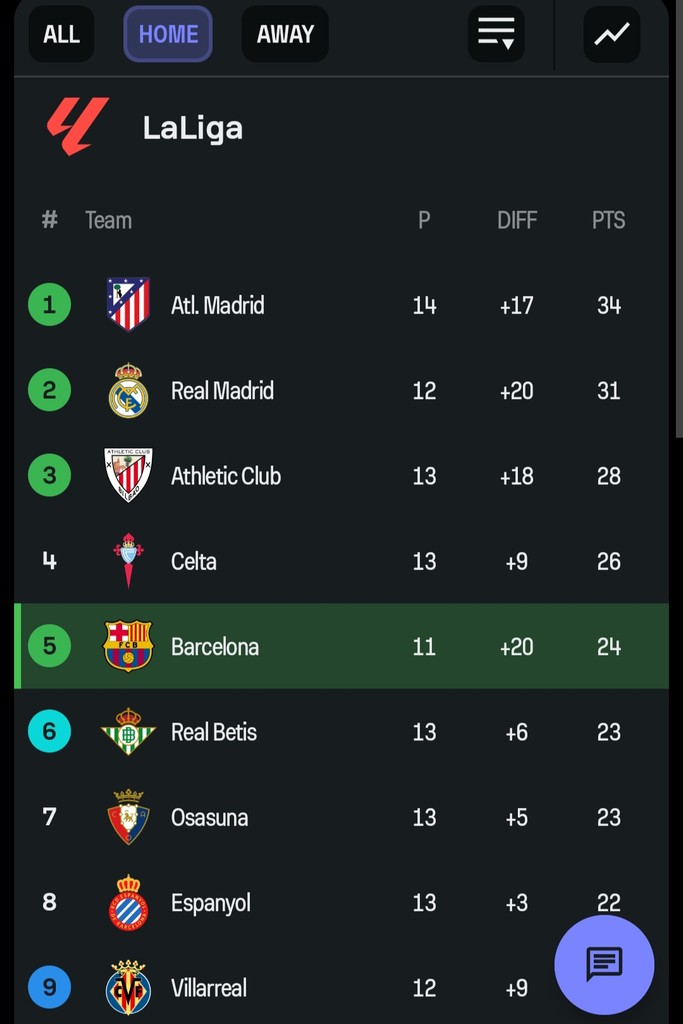Tap the Osasuna club crest
The width and height of the screenshot is (683, 1024).
click(128, 817)
